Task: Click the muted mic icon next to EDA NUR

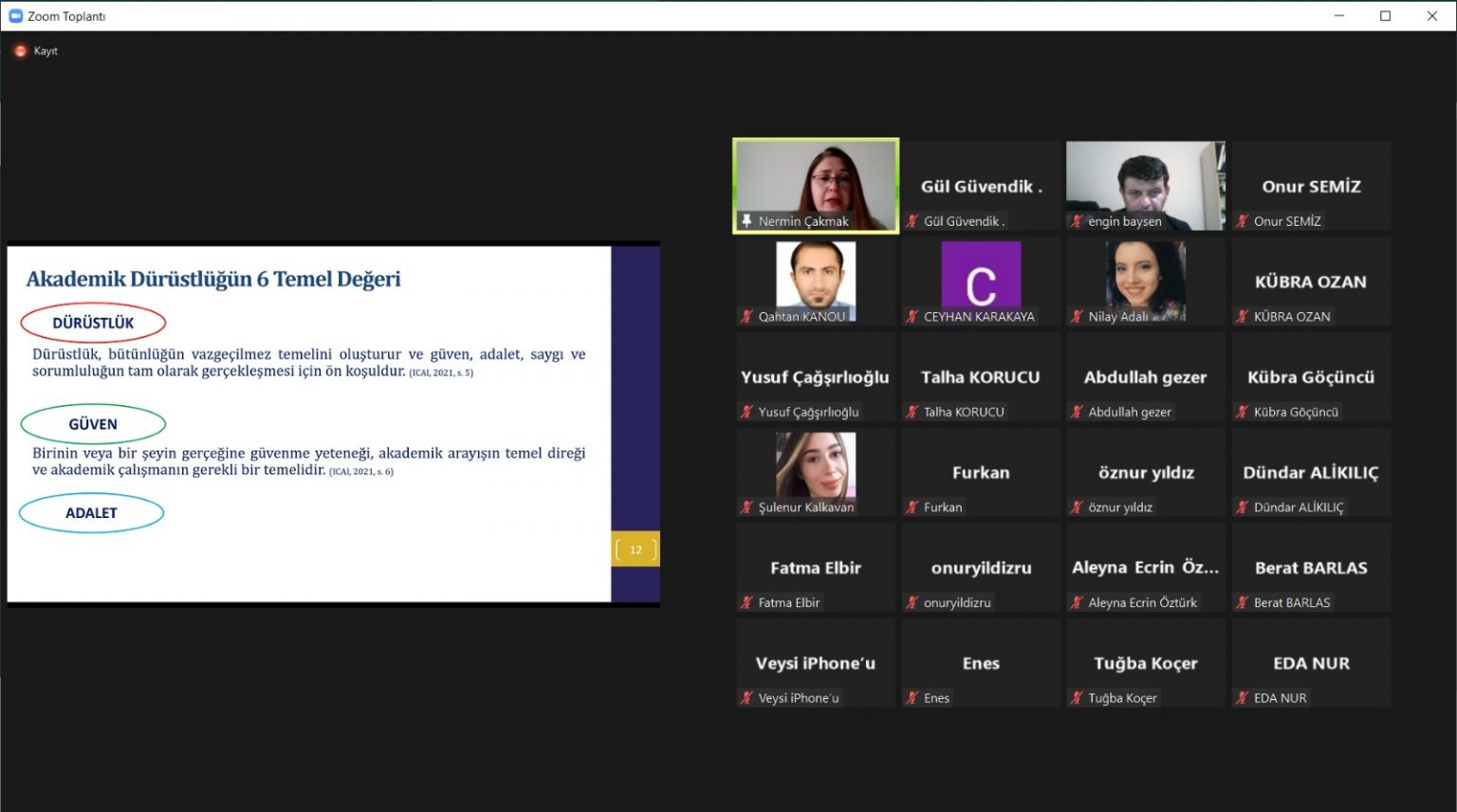Action: coord(1242,698)
